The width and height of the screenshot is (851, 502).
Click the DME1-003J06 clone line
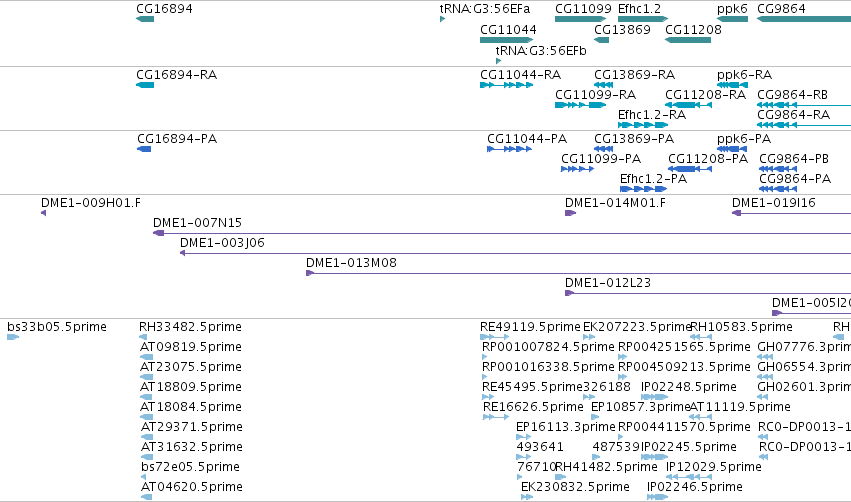[x=516, y=253]
